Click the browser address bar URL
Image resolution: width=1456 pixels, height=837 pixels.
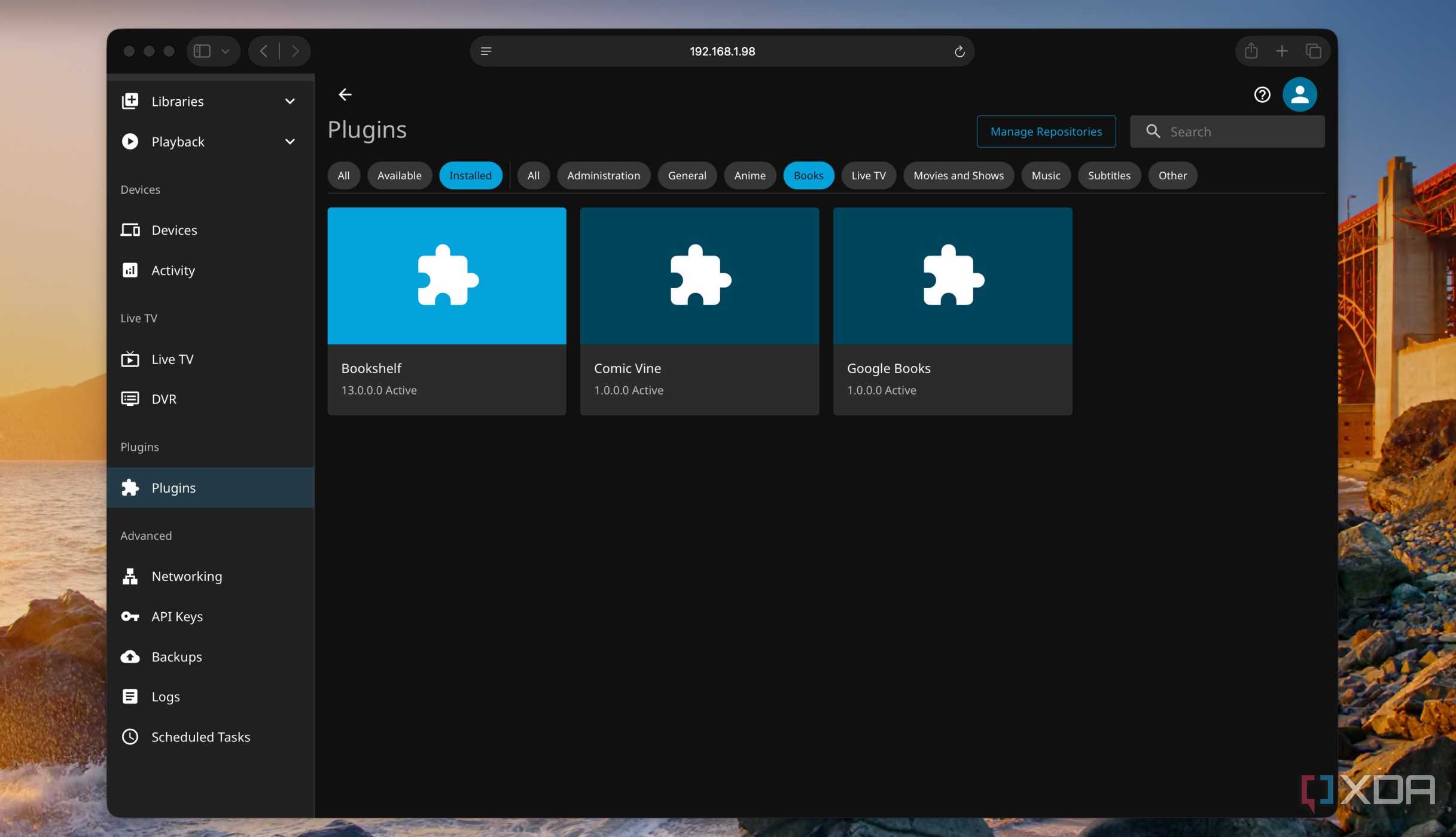point(722,51)
